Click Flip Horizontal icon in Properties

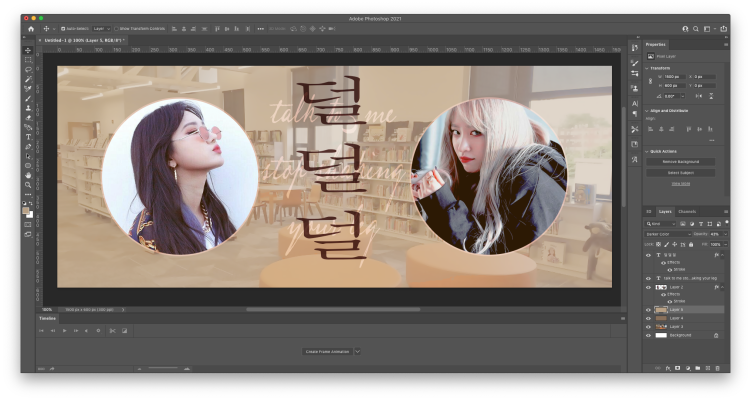(699, 96)
